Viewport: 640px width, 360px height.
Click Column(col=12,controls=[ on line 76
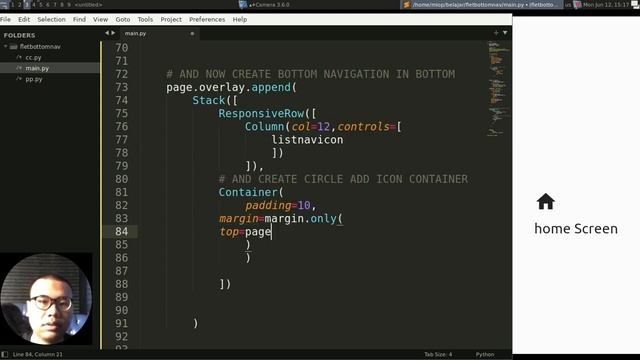[x=323, y=127]
